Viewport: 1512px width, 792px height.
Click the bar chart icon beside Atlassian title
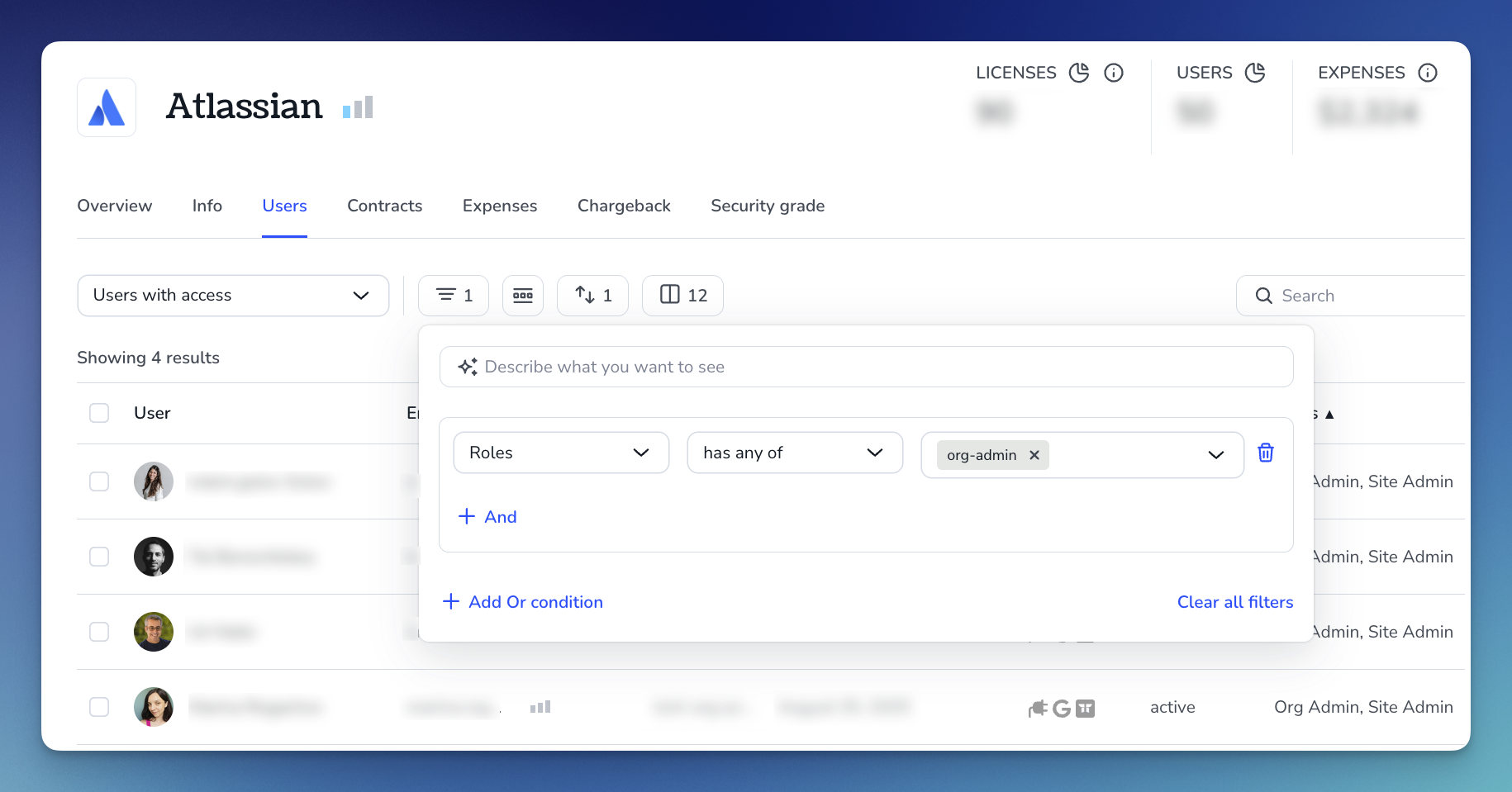coord(358,107)
